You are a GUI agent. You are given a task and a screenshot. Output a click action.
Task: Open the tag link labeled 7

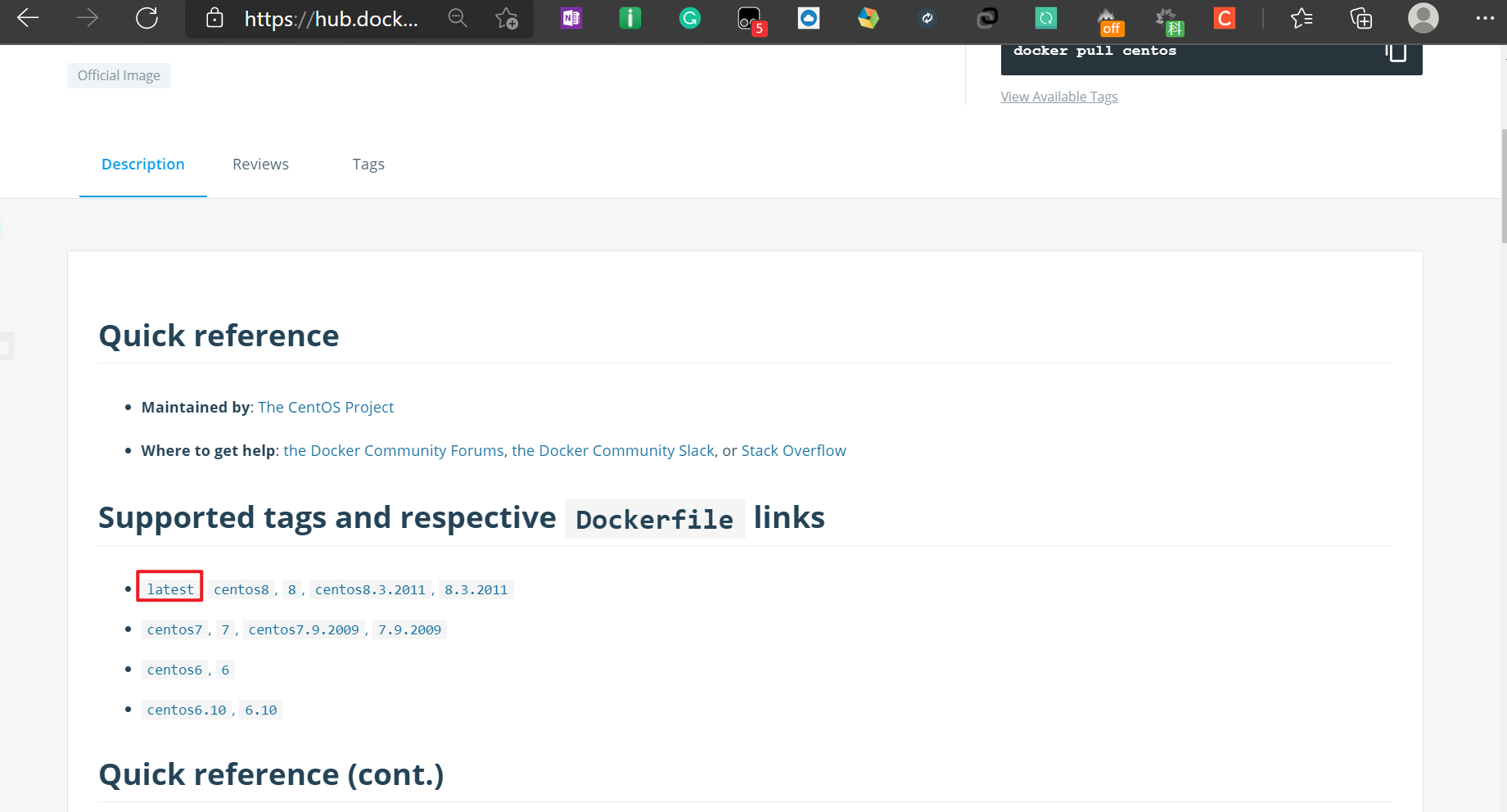coord(225,629)
